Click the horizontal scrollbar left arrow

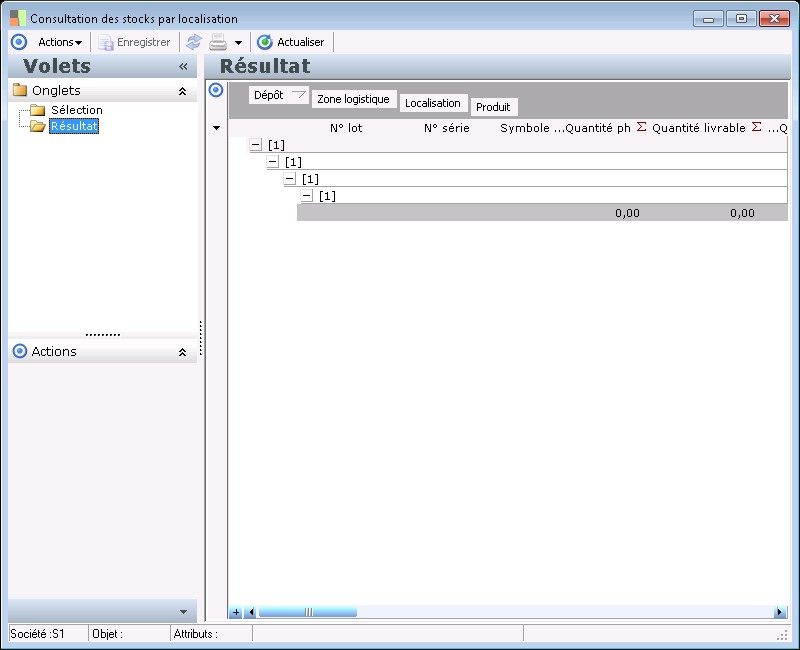(x=250, y=612)
